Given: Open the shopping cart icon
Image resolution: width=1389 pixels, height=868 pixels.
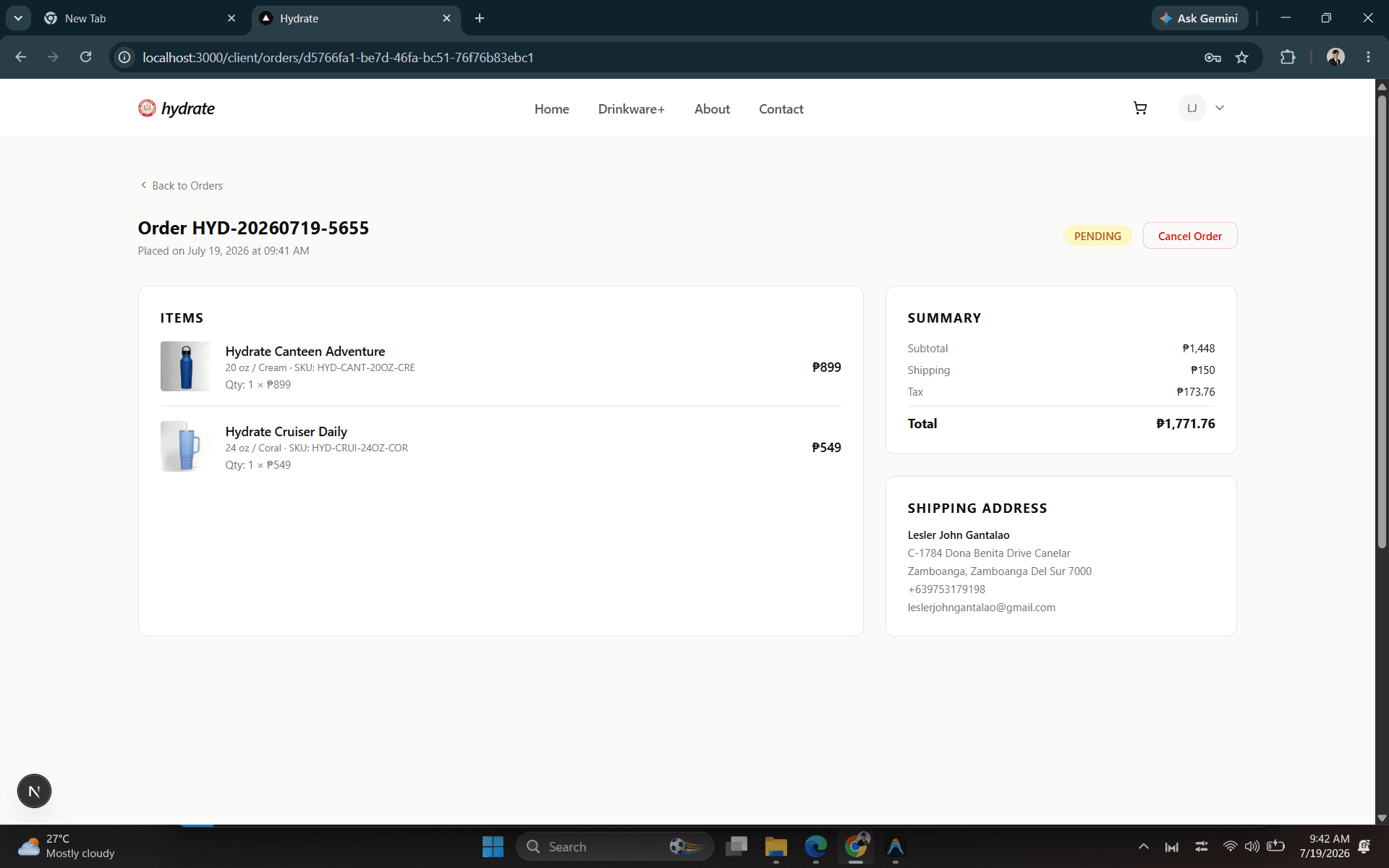Looking at the screenshot, I should (1140, 109).
